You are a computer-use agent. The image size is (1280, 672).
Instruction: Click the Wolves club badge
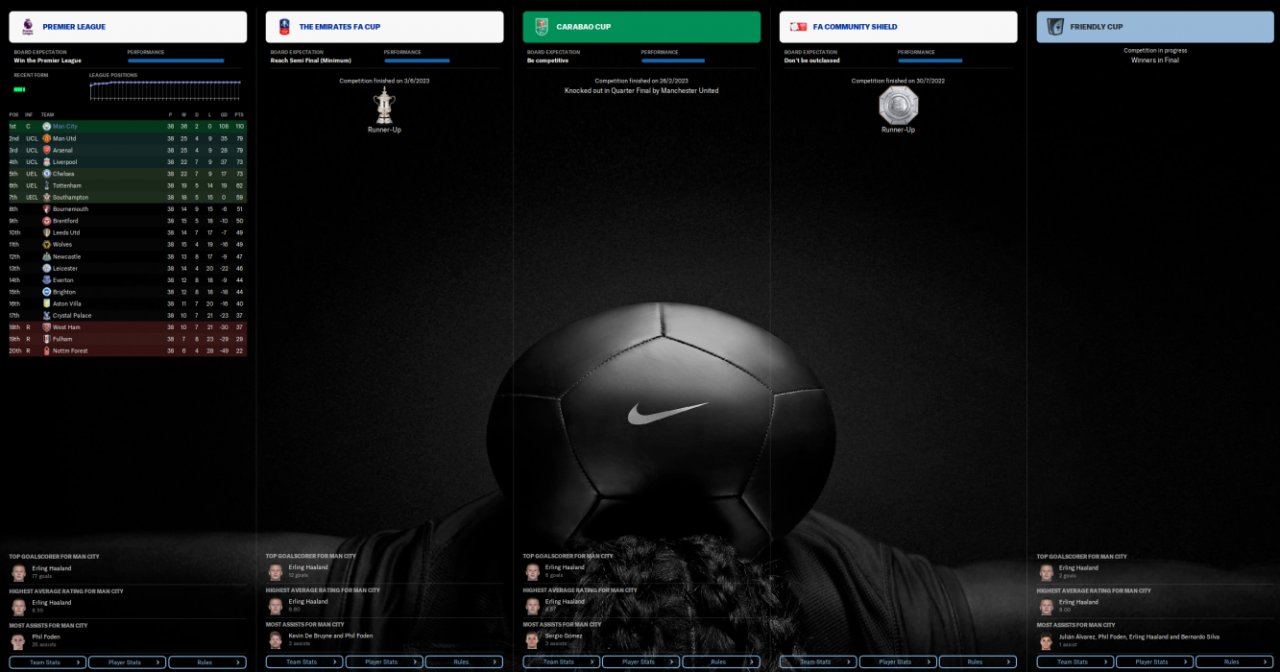(47, 244)
